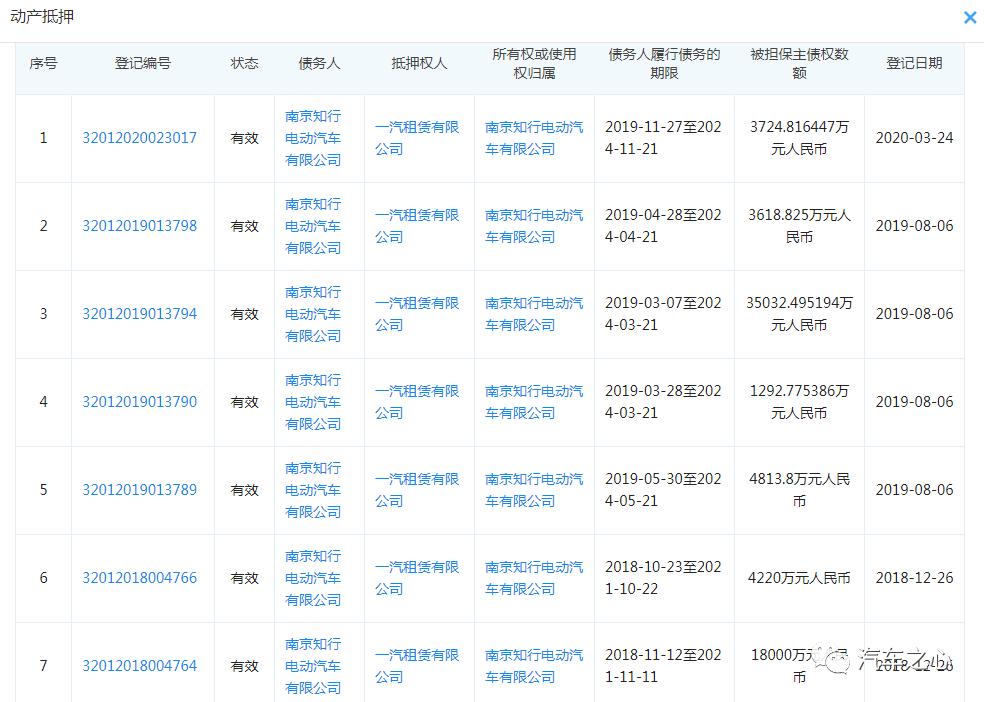Image resolution: width=984 pixels, height=702 pixels.
Task: Select amount 4220万元人民币
Action: point(799,578)
